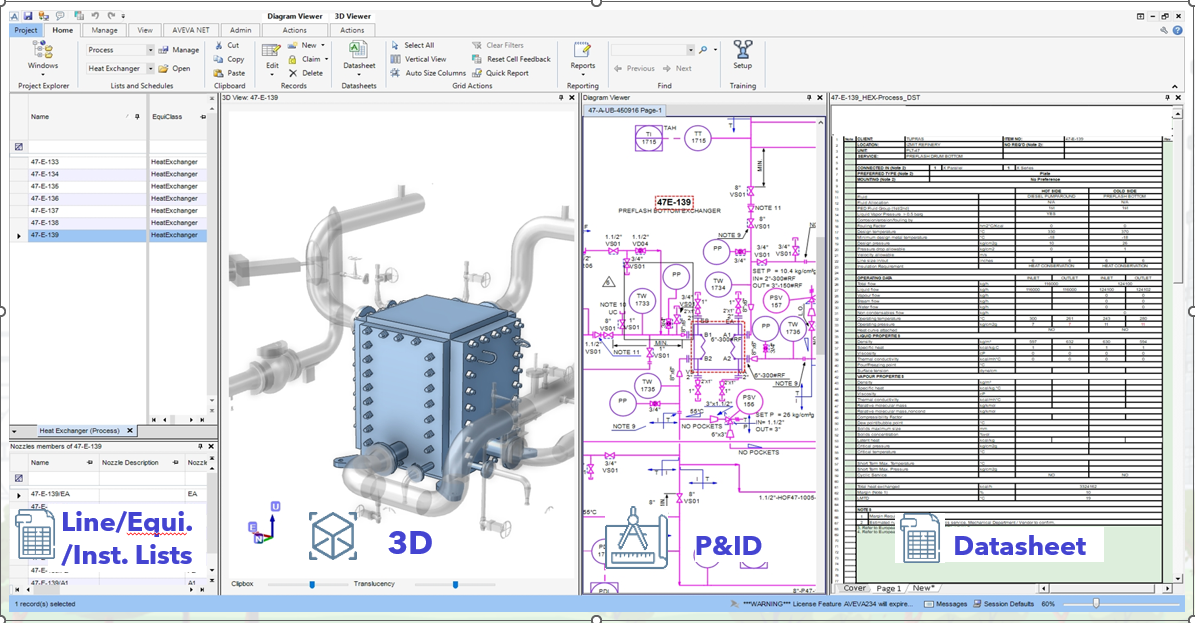This screenshot has height=623, width=1195.
Task: Expand the New record dropdown arrow
Action: click(x=325, y=46)
